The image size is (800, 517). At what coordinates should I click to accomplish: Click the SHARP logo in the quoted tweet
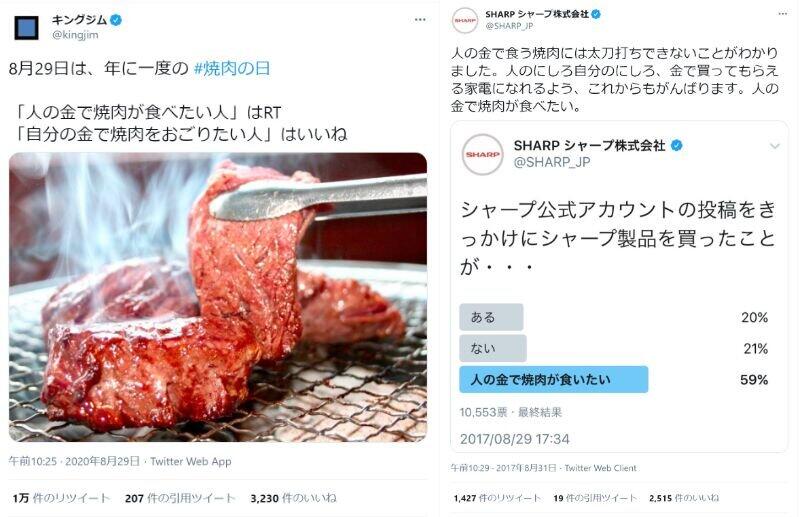point(482,154)
